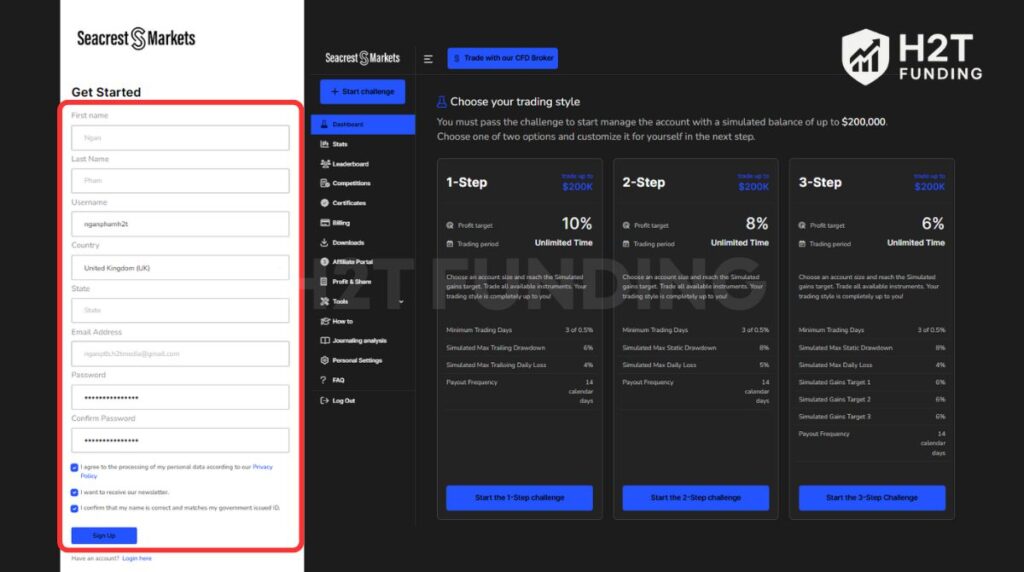Open Personal Settings menu item
This screenshot has height=572, width=1024.
(x=363, y=360)
